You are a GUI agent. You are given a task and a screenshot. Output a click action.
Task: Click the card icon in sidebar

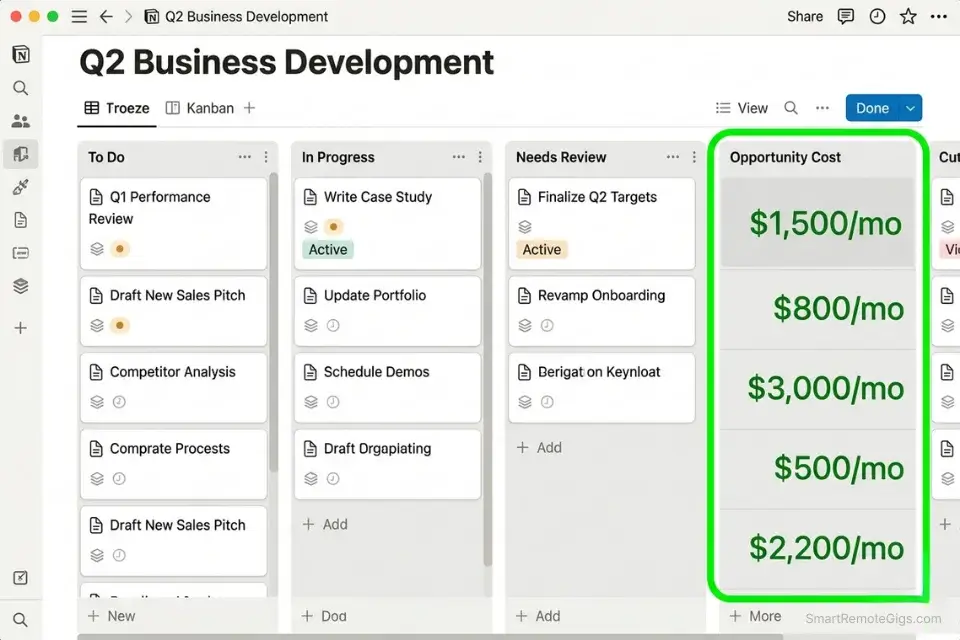coord(21,253)
